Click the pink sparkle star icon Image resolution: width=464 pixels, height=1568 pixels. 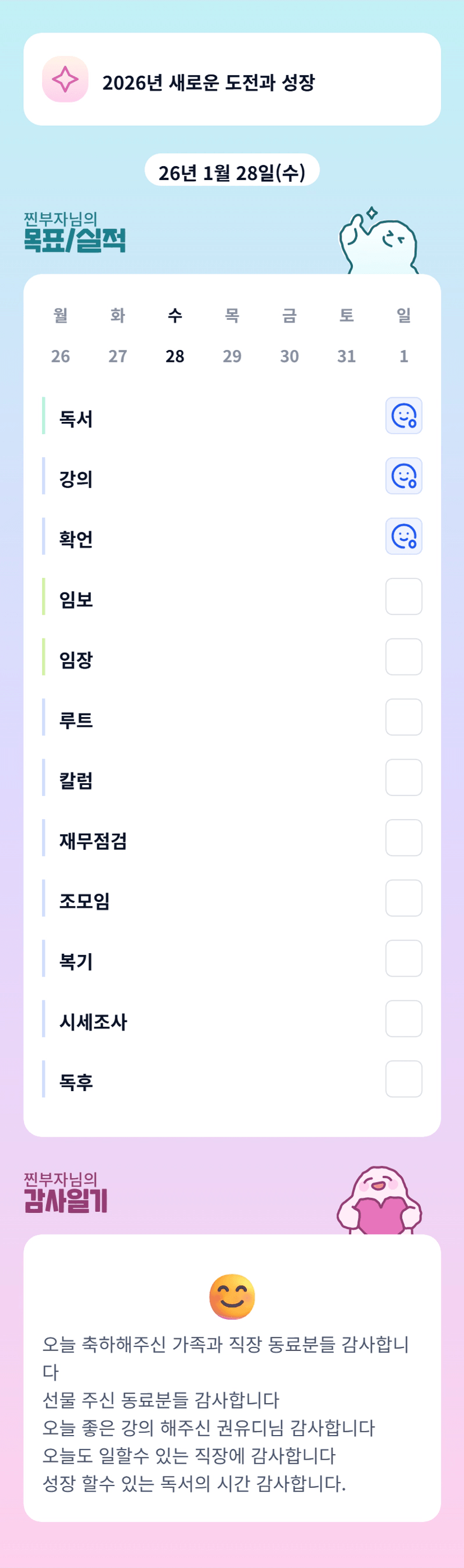(x=65, y=79)
